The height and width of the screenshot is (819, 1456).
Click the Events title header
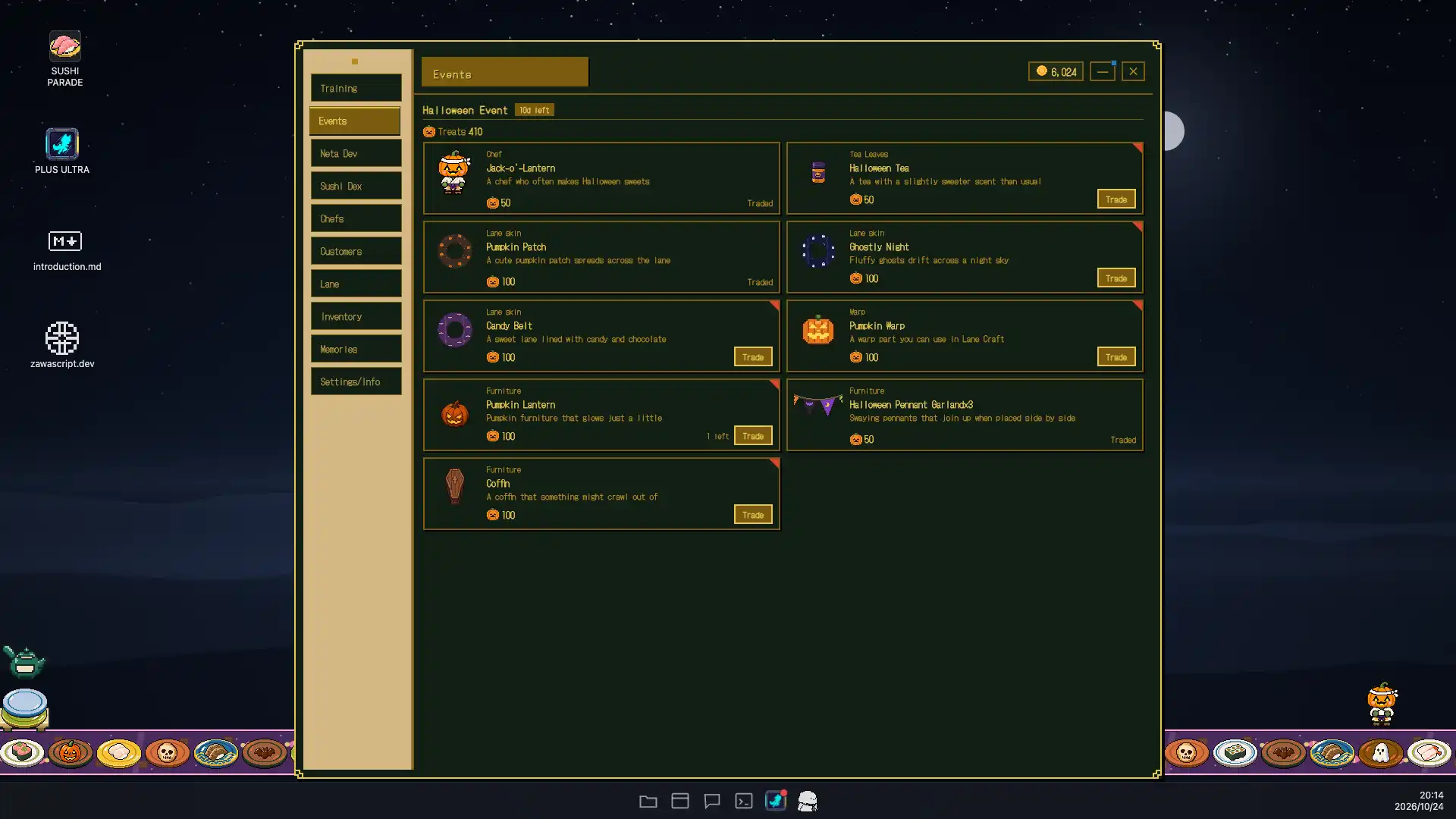pyautogui.click(x=504, y=72)
